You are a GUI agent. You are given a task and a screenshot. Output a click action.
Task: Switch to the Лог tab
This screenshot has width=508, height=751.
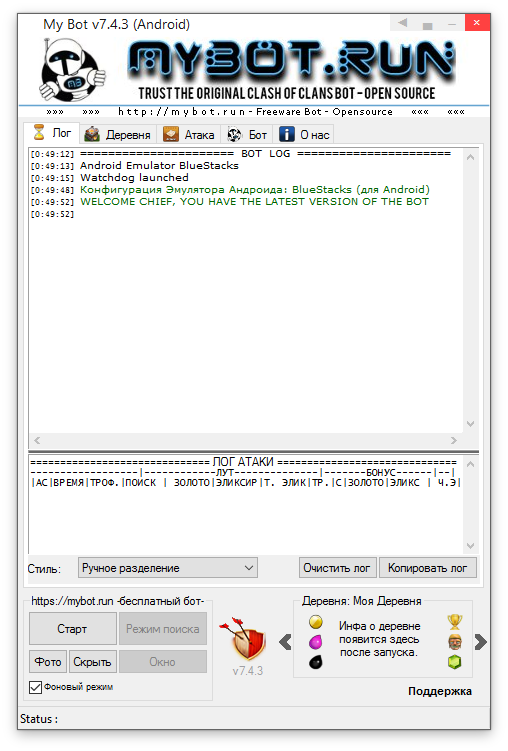click(52, 133)
